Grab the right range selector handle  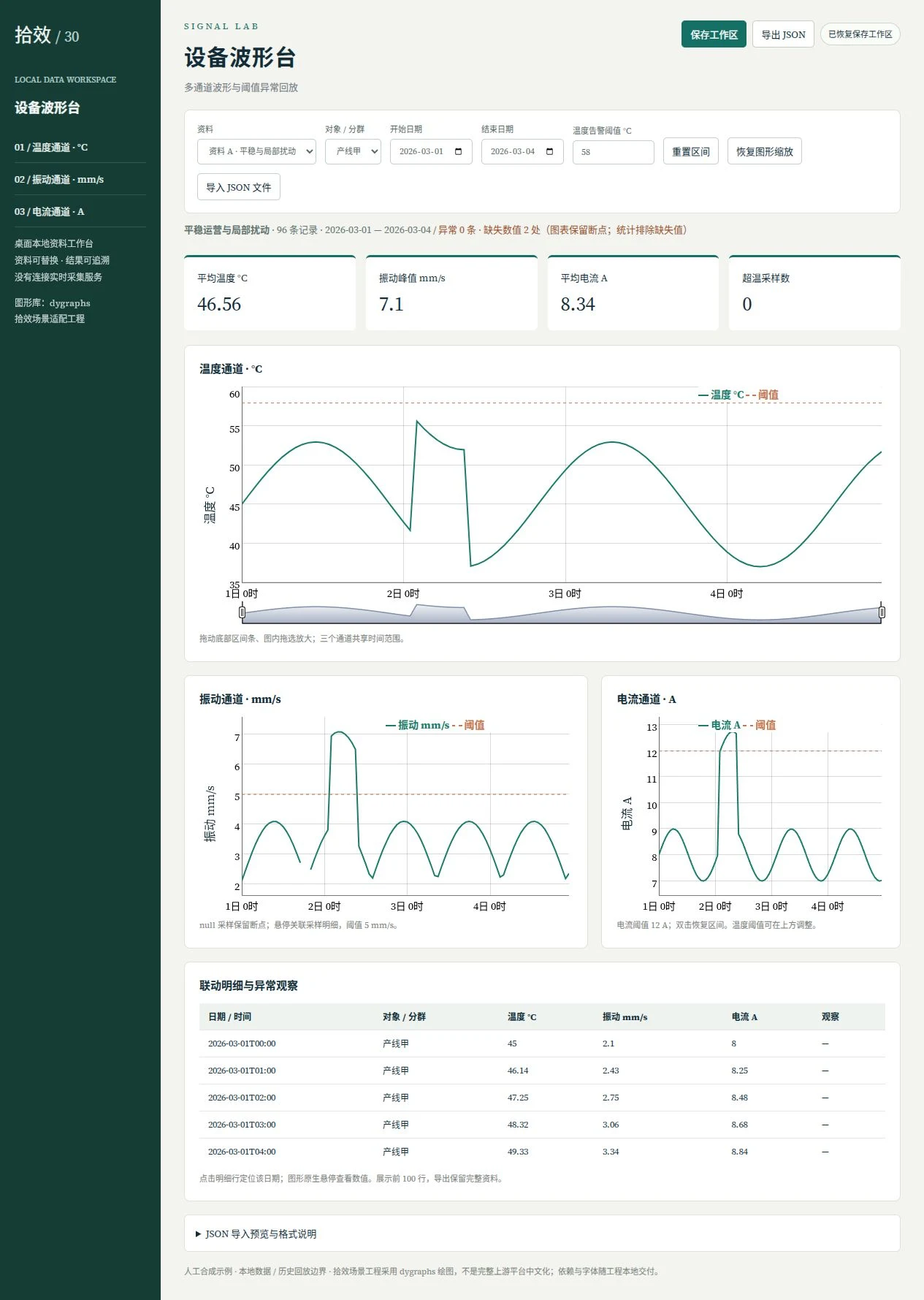point(882,612)
